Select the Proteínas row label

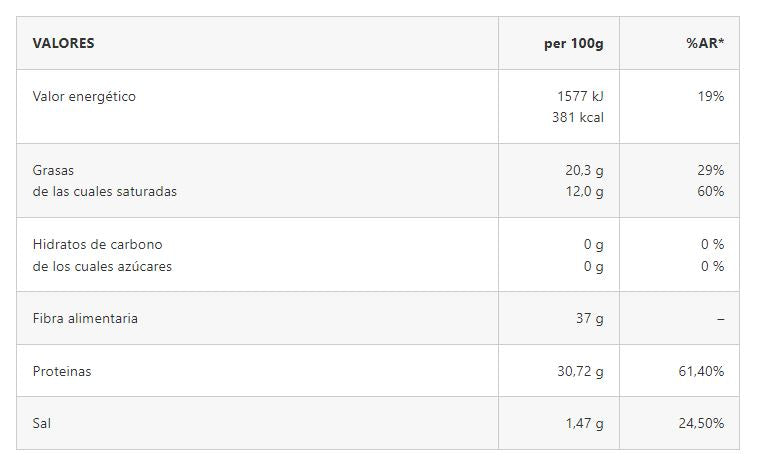(x=62, y=371)
